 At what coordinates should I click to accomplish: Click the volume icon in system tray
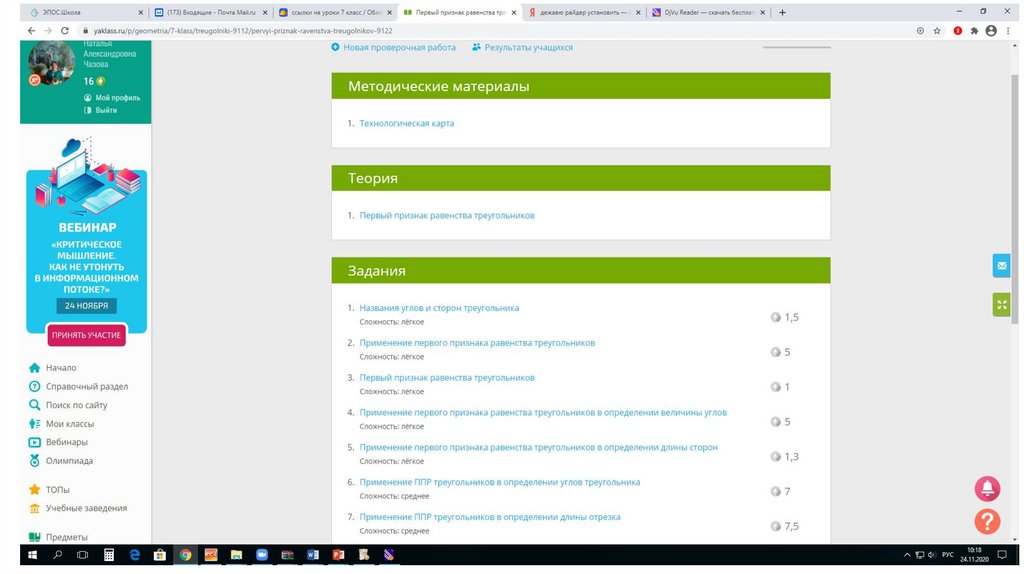pos(932,555)
